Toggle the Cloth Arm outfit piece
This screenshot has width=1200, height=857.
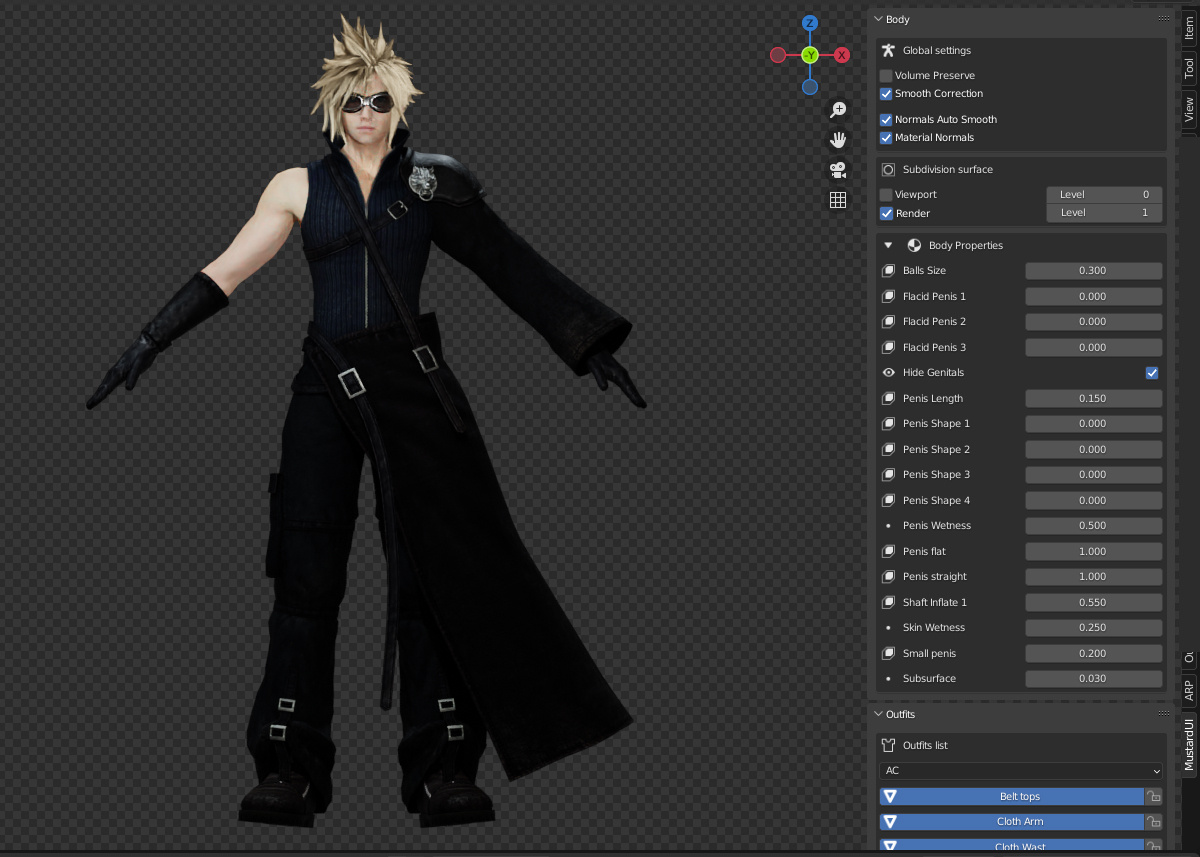(1011, 822)
